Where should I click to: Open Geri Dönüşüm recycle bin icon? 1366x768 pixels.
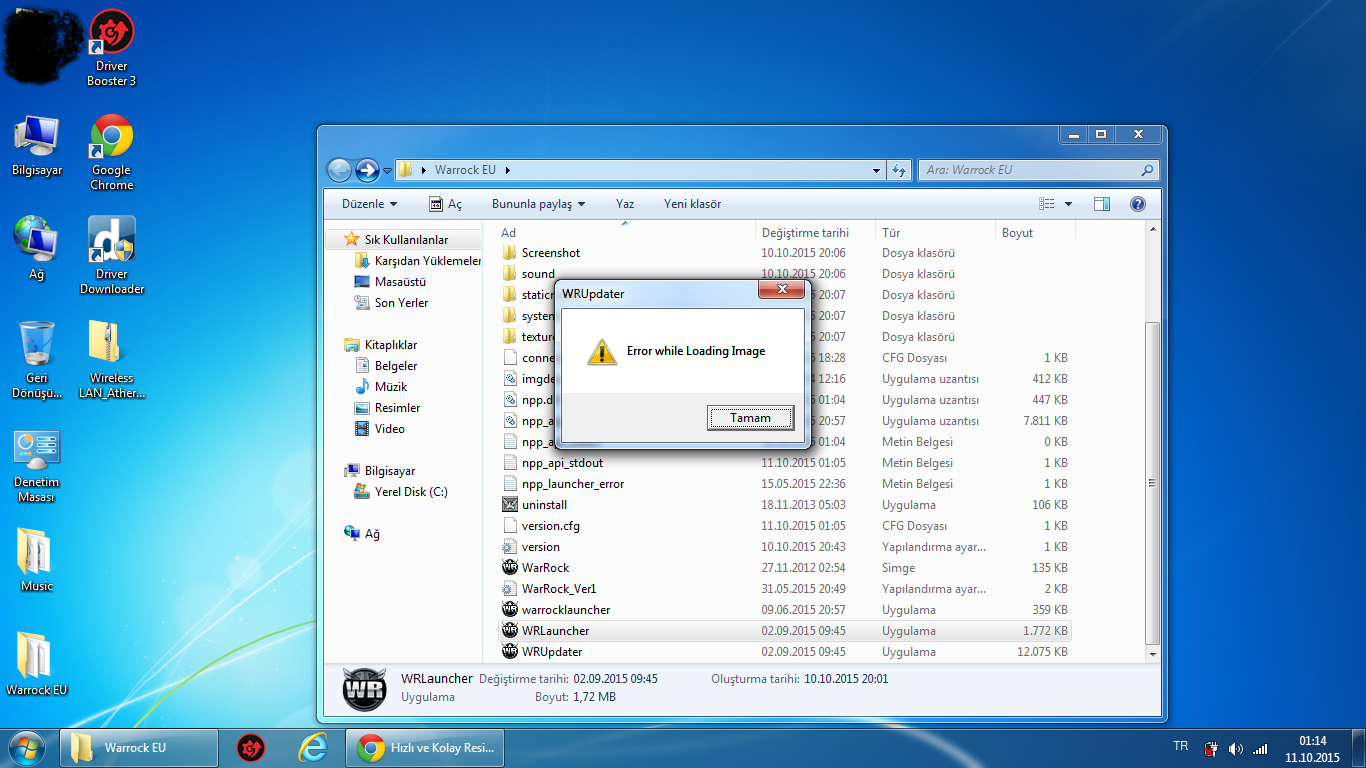tap(37, 359)
